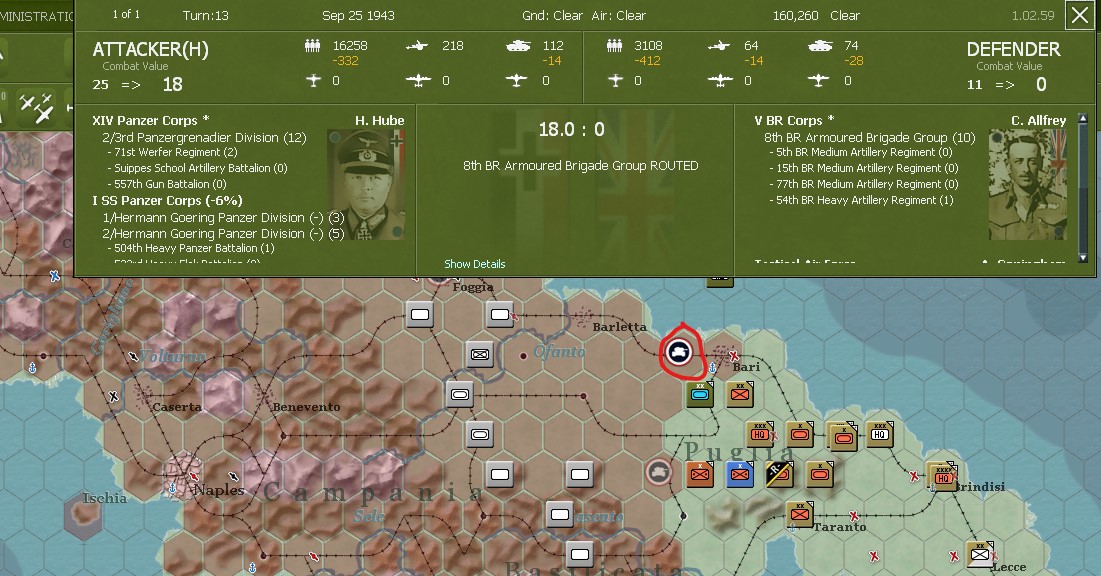
Task: Click the Barletta town label
Action: (619, 327)
